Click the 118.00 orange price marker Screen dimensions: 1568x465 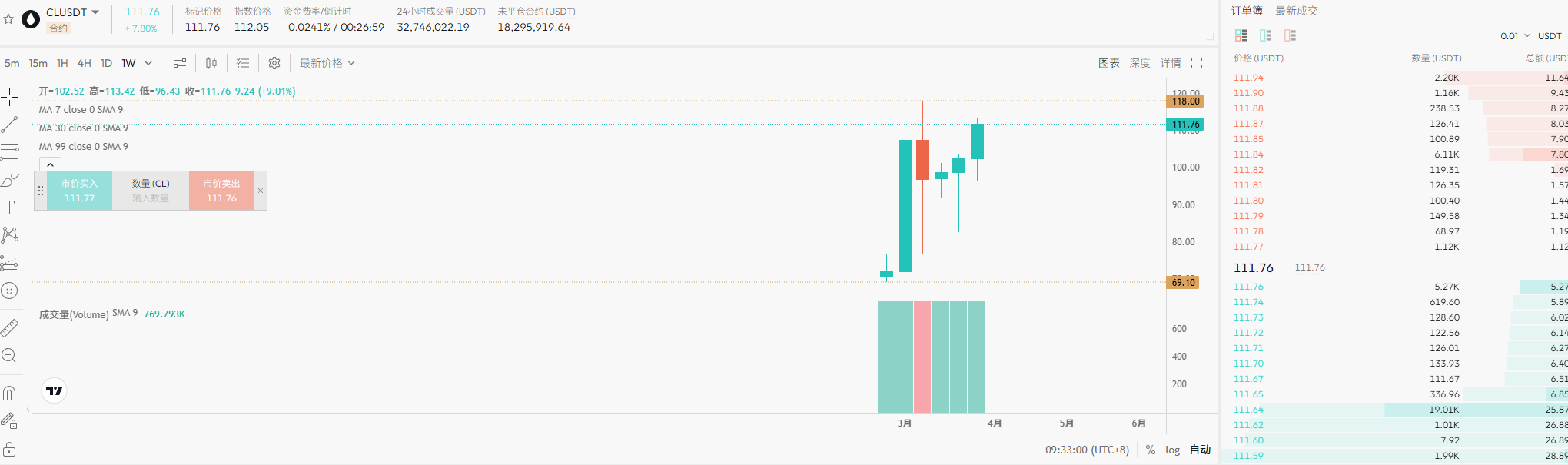click(1185, 101)
